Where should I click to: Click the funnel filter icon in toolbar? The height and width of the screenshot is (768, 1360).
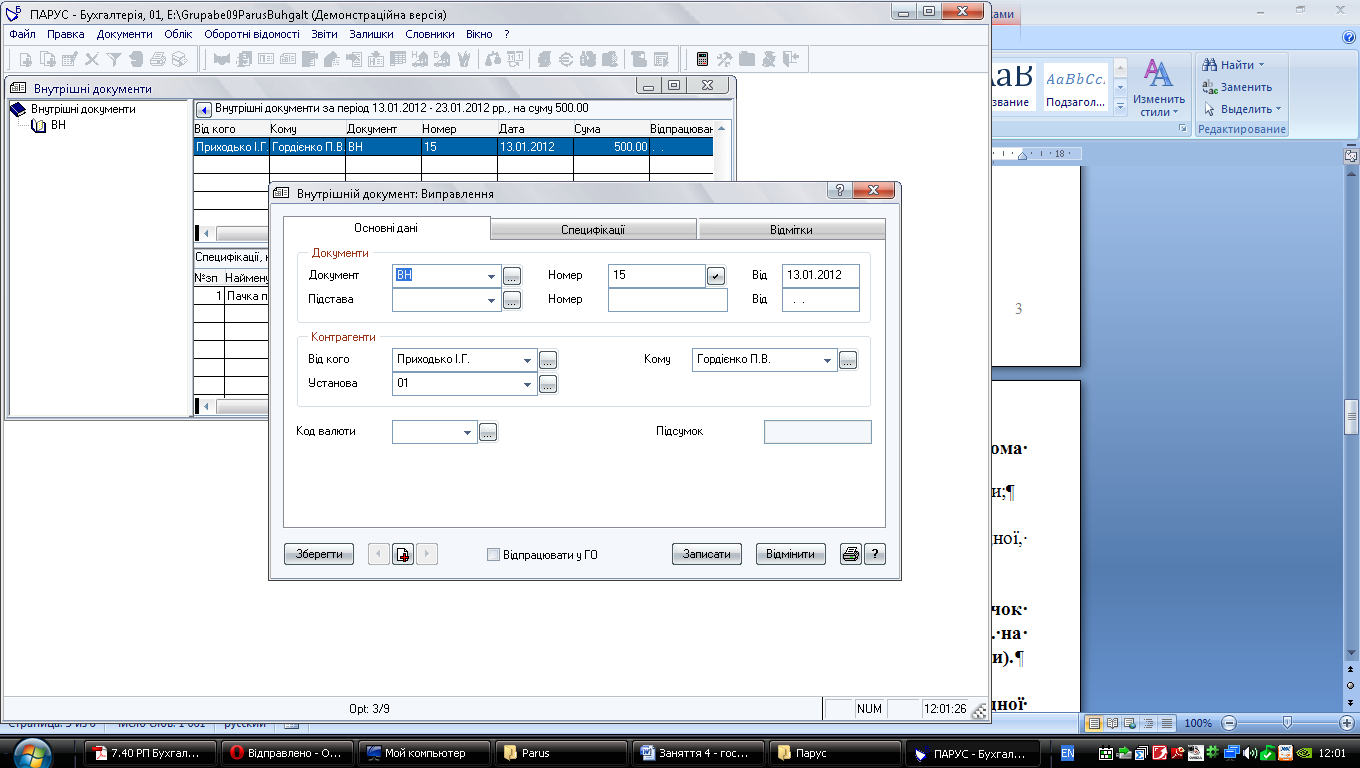click(113, 59)
